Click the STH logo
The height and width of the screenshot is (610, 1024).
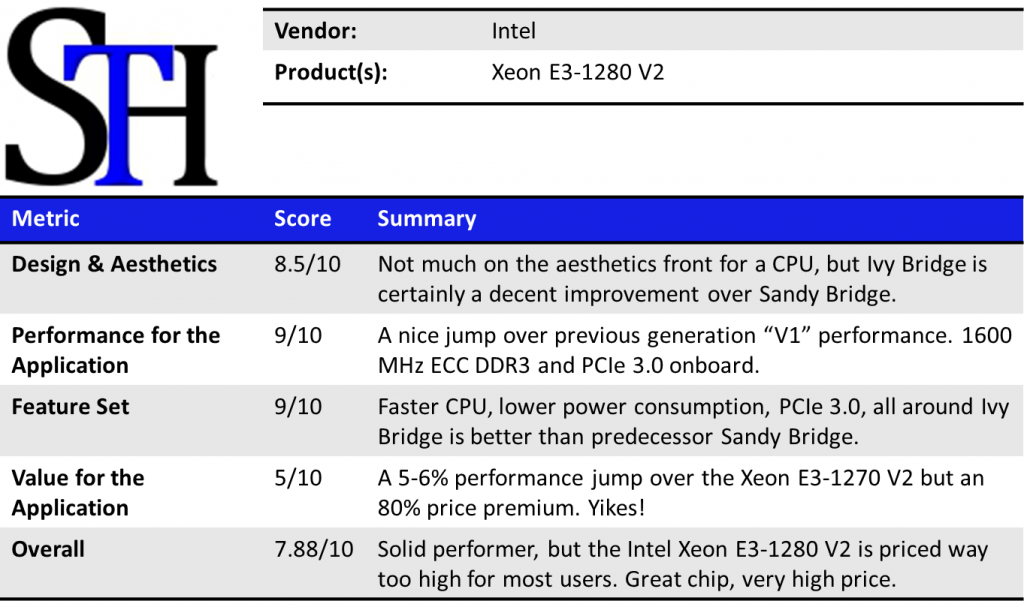(112, 98)
